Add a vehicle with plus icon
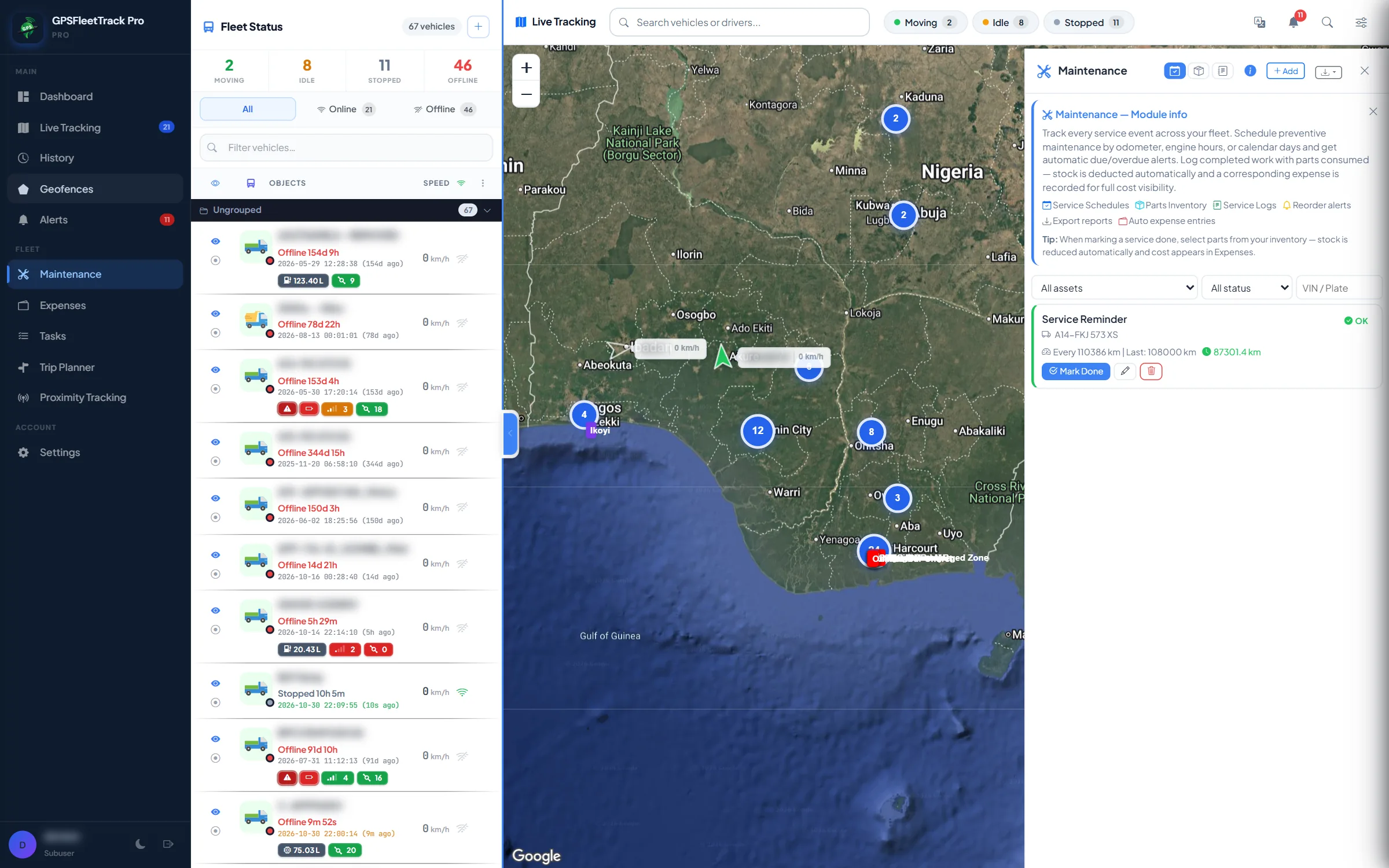The image size is (1389, 868). tap(478, 27)
